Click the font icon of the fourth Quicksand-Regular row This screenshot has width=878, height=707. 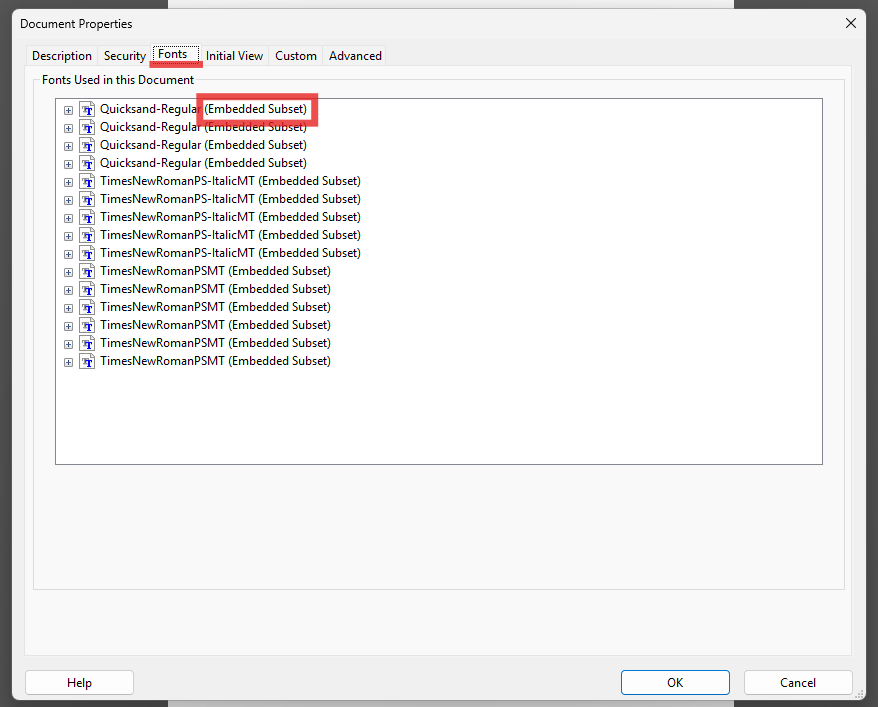pos(87,163)
